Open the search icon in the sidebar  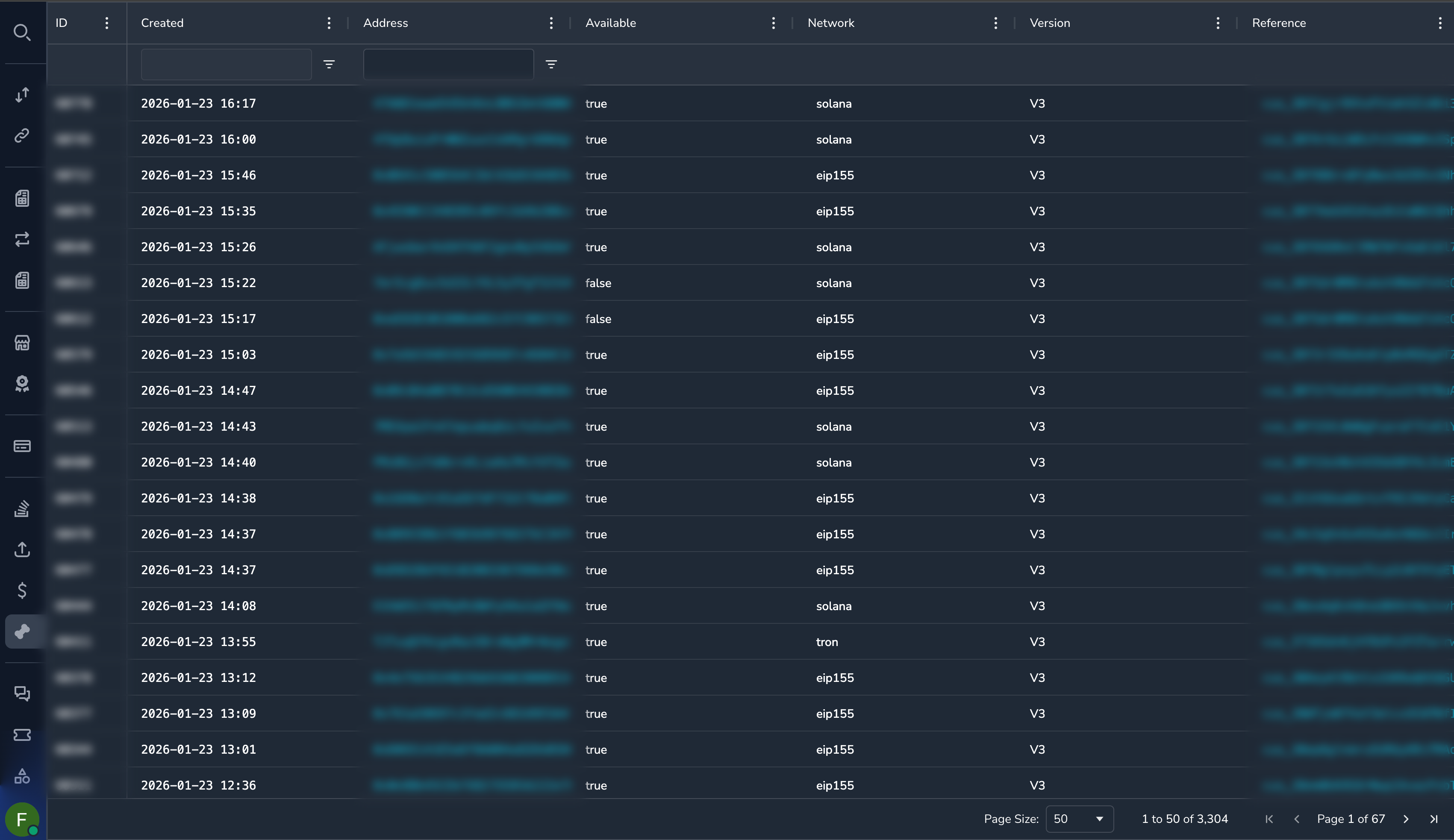pyautogui.click(x=22, y=32)
